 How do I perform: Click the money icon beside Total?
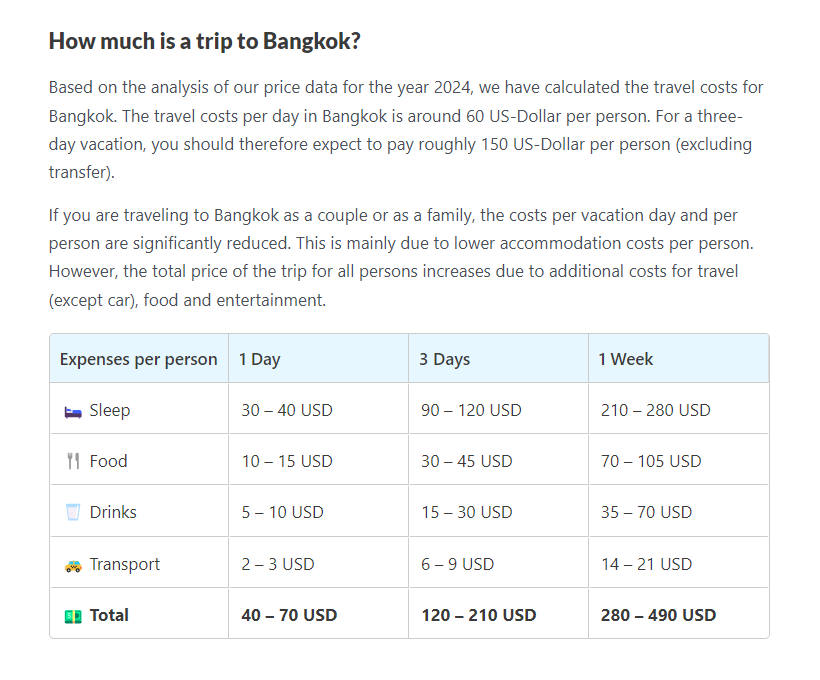tap(72, 616)
